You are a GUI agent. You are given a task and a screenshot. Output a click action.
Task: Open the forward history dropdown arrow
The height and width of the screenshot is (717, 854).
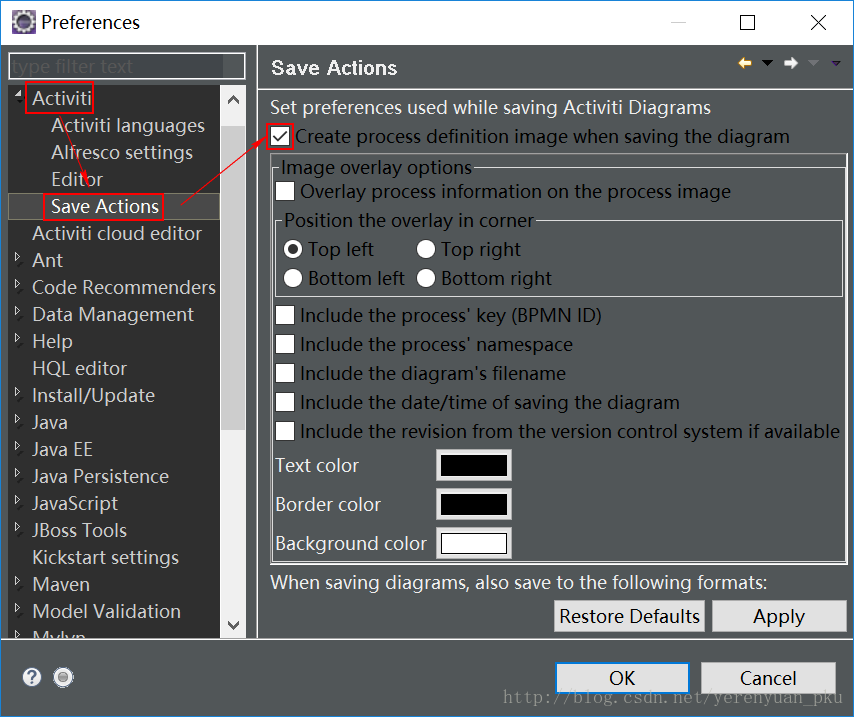coord(813,63)
